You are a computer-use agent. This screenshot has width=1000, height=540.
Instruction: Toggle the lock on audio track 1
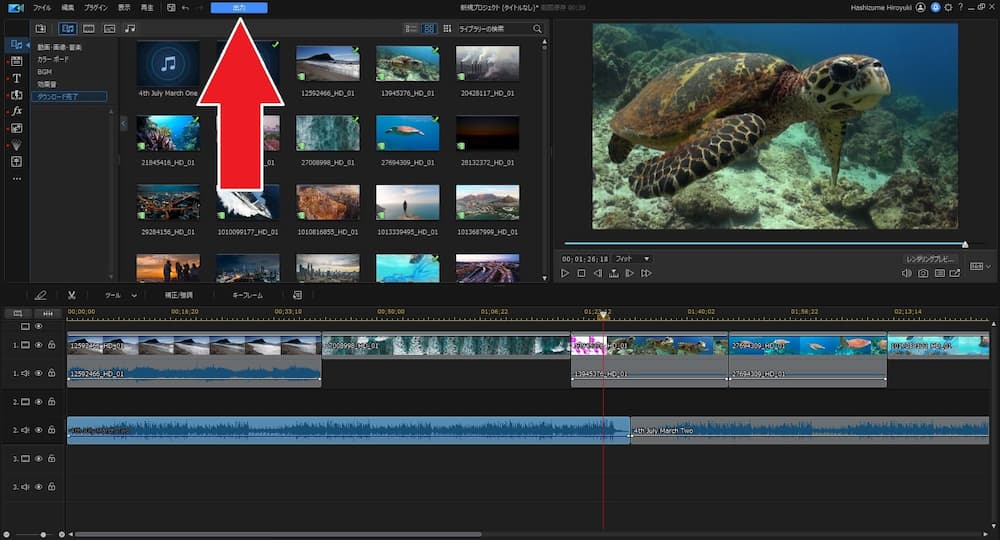point(51,373)
